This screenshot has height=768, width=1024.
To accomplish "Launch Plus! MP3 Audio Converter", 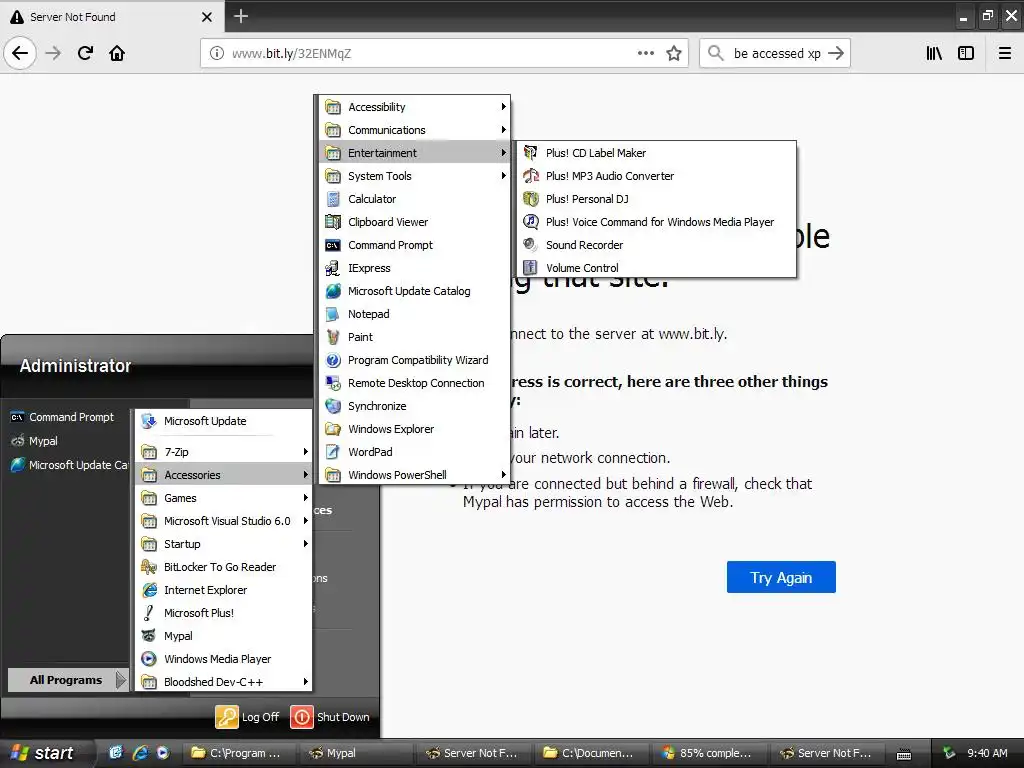I will [656, 176].
